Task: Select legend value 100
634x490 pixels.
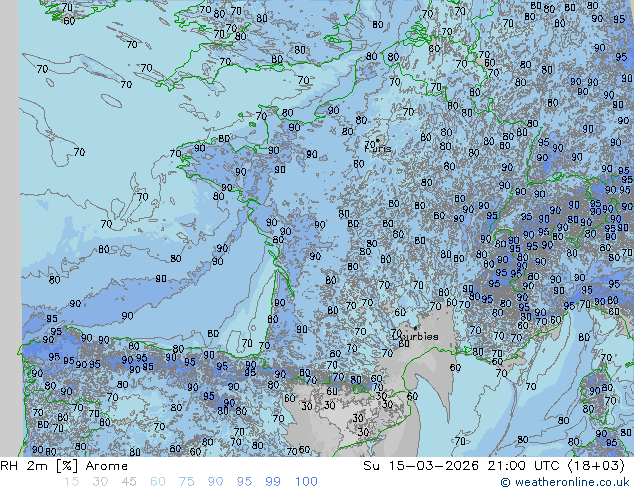Action: pyautogui.click(x=306, y=482)
